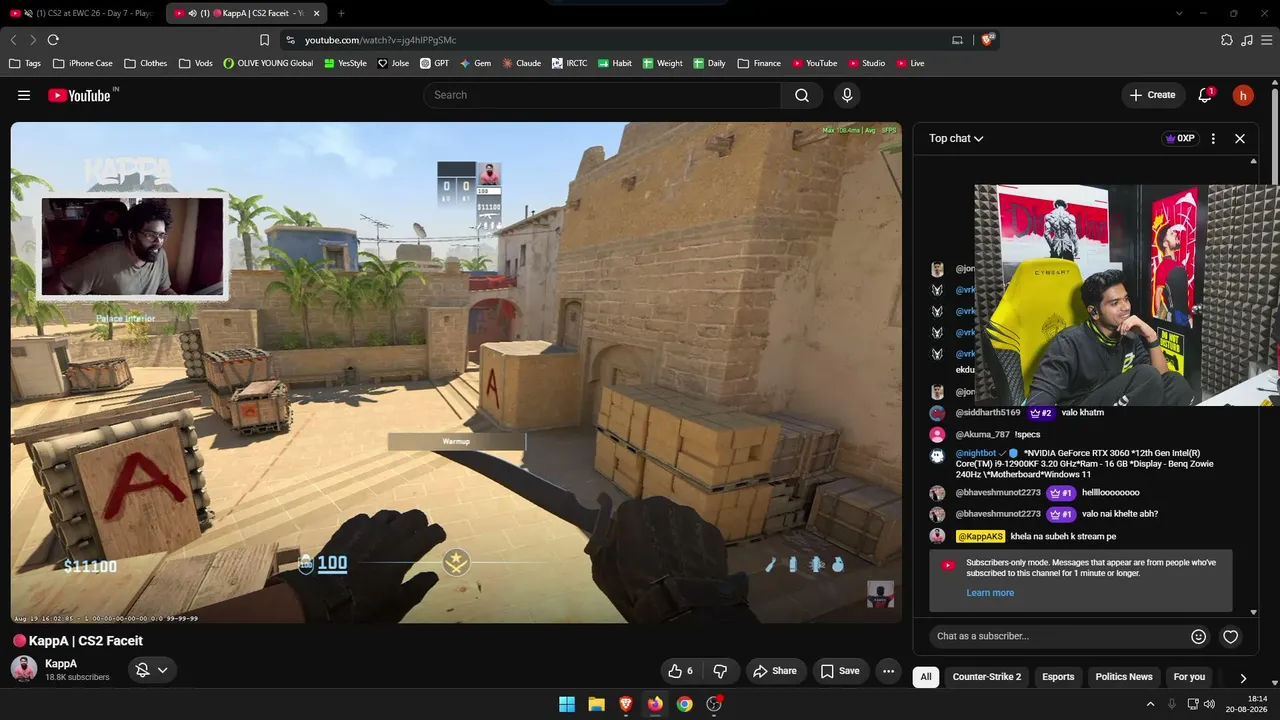Image resolution: width=1280 pixels, height=720 pixels.
Task: Open Firefox from taskbar
Action: [x=655, y=704]
